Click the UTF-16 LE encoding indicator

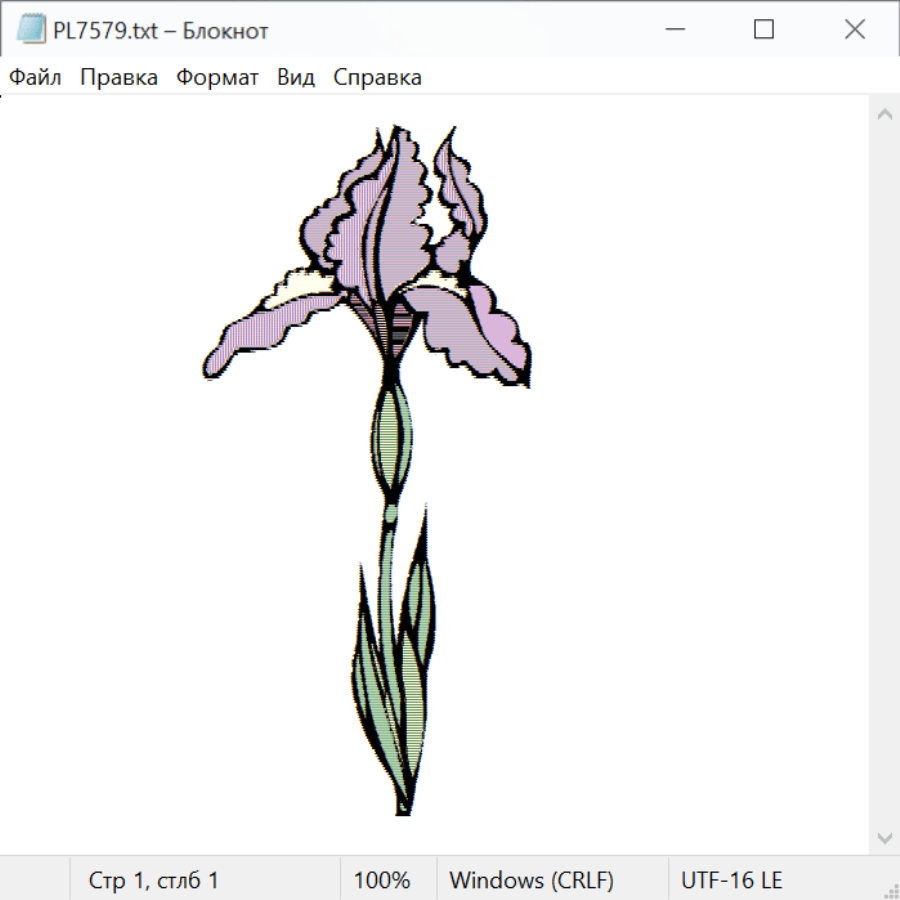pyautogui.click(x=731, y=881)
